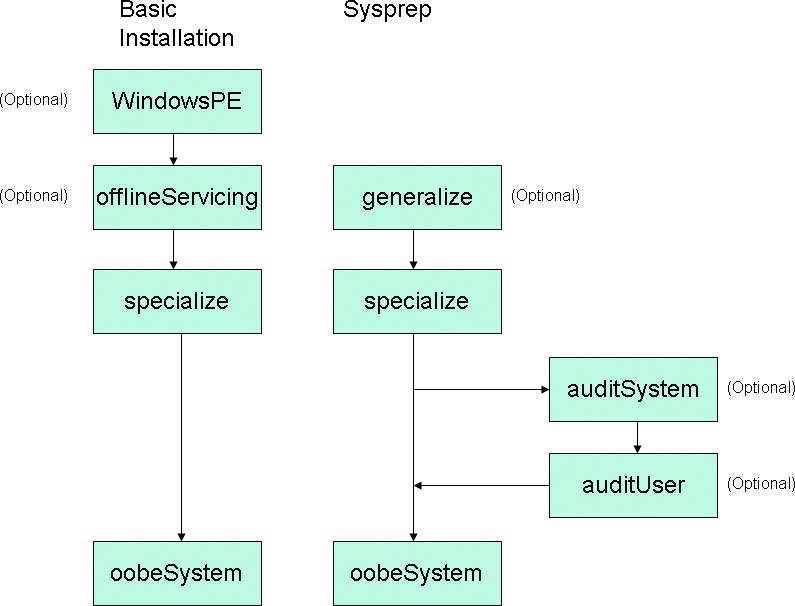Click '(Optional)' label beside auditUser
The width and height of the screenshot is (795, 606).
(x=761, y=484)
